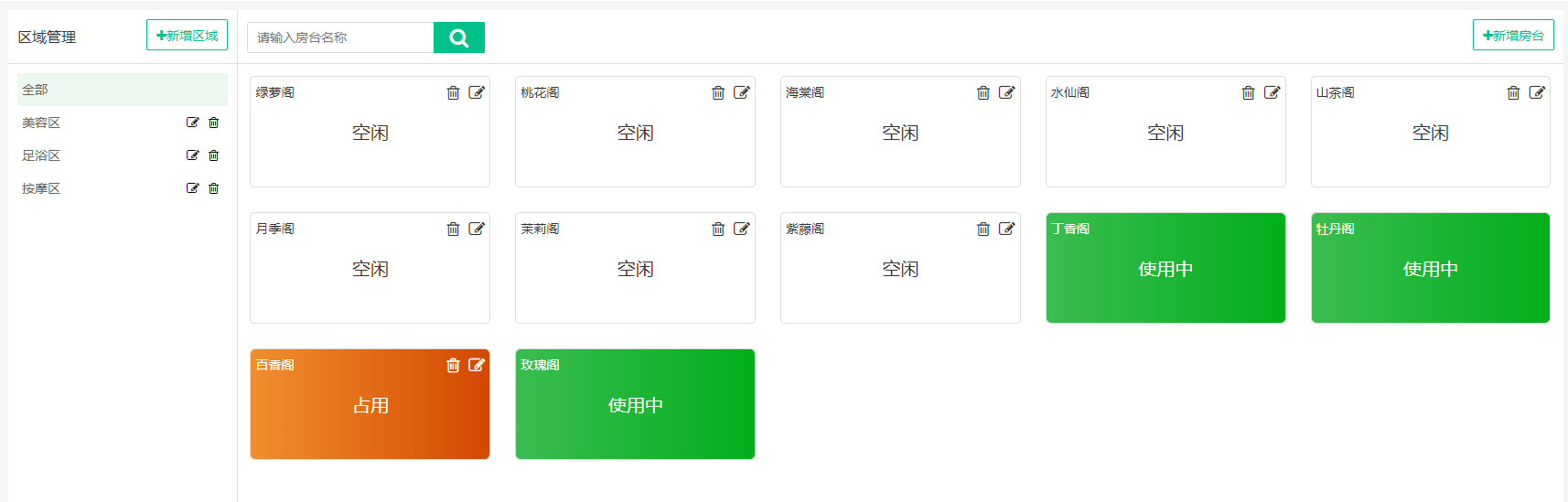The height and width of the screenshot is (502, 1568).
Task: Edit the 美容区 area
Action: [192, 123]
